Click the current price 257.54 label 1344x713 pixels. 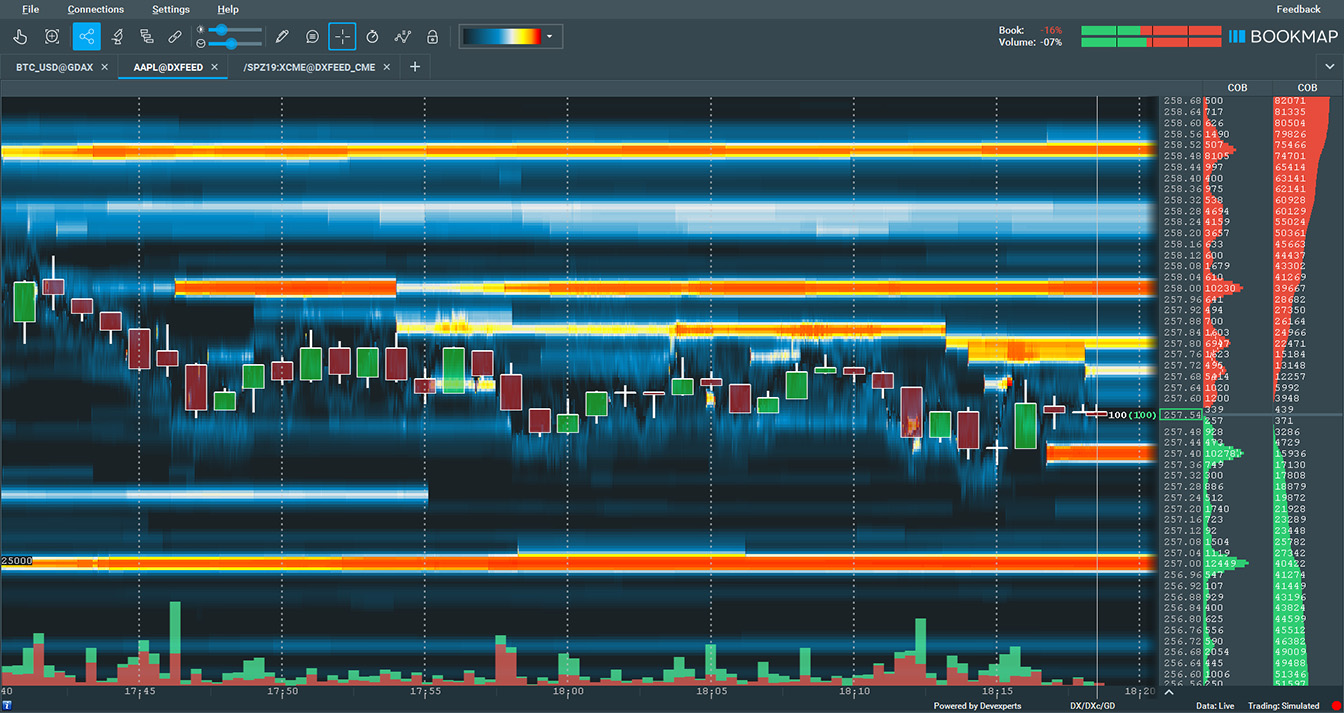coord(1182,415)
